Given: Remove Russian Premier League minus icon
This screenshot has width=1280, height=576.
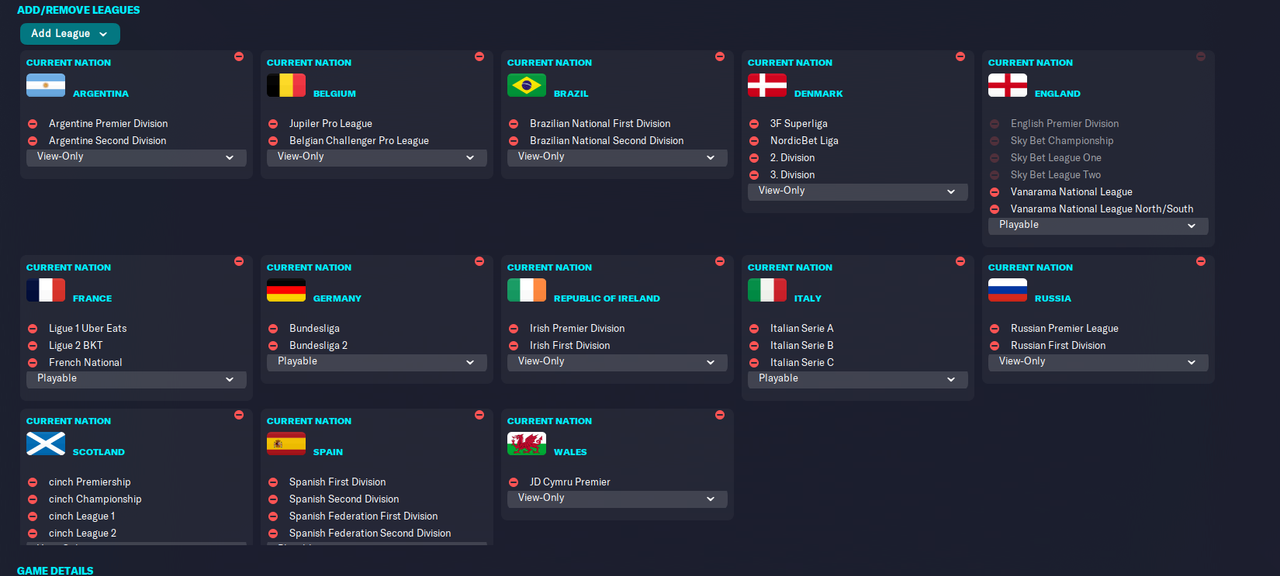Looking at the screenshot, I should click(x=995, y=329).
